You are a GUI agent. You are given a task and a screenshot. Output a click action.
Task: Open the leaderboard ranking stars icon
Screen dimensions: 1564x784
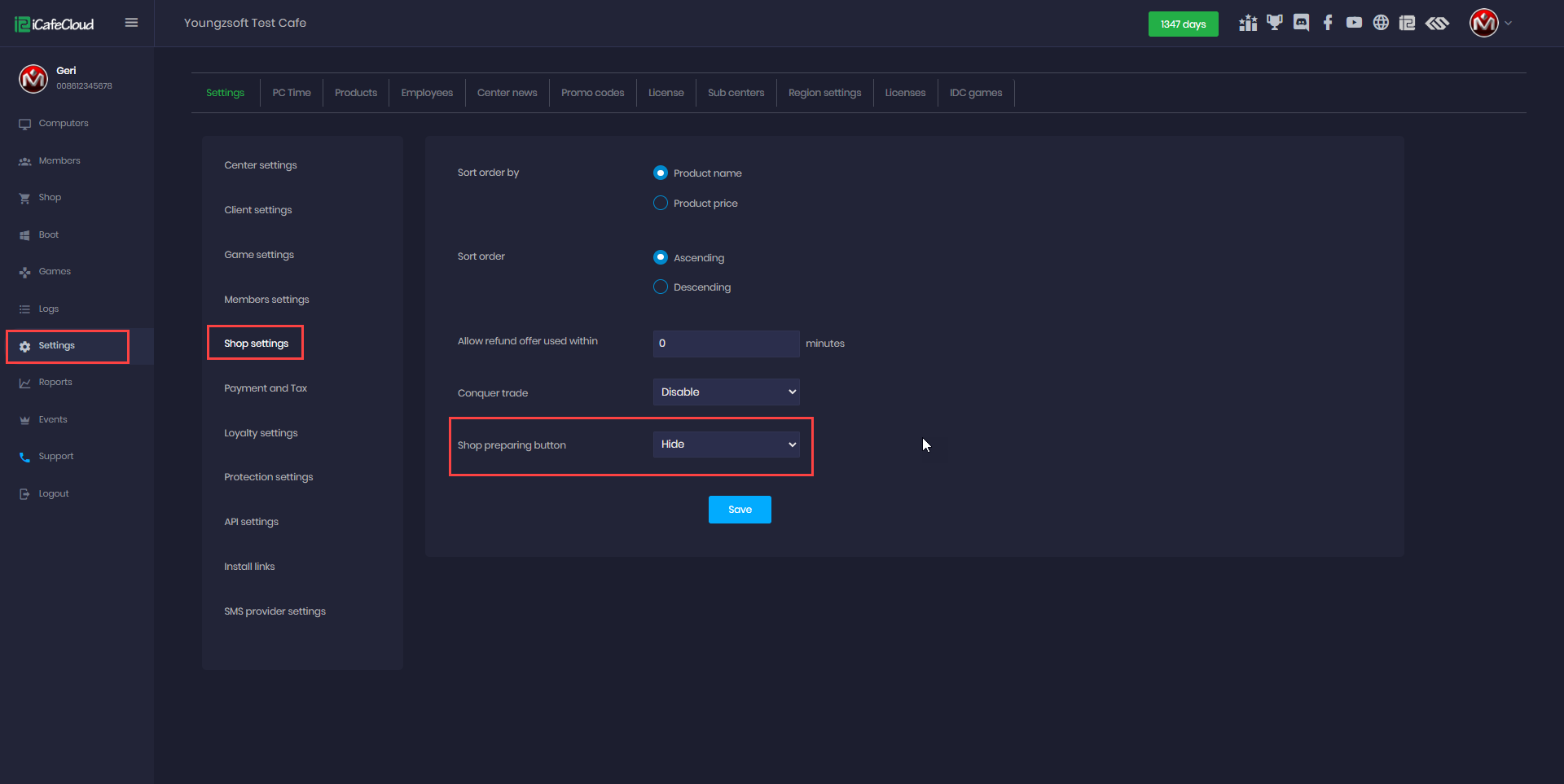click(x=1248, y=23)
